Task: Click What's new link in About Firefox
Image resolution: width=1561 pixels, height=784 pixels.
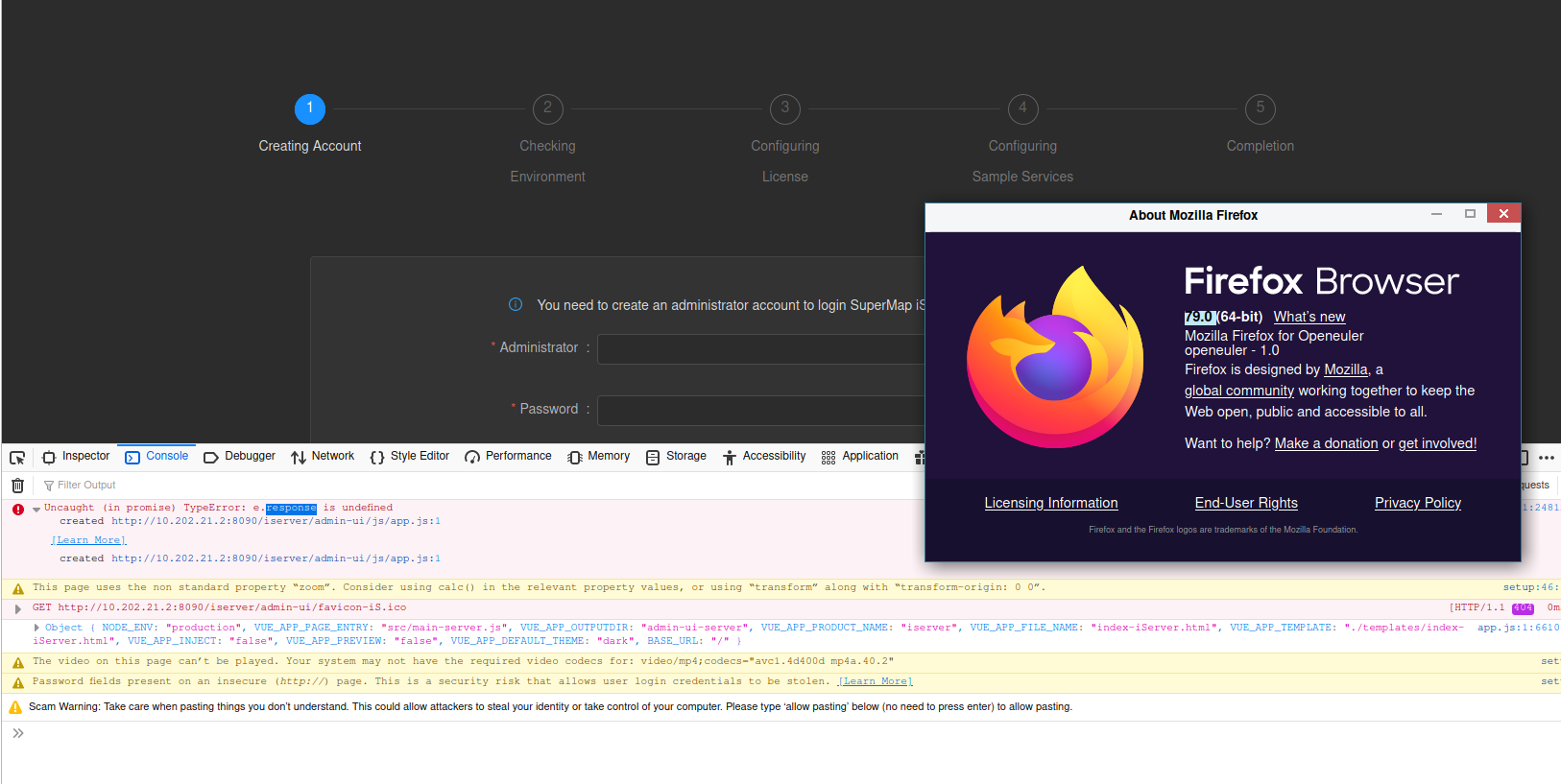Action: point(1309,317)
